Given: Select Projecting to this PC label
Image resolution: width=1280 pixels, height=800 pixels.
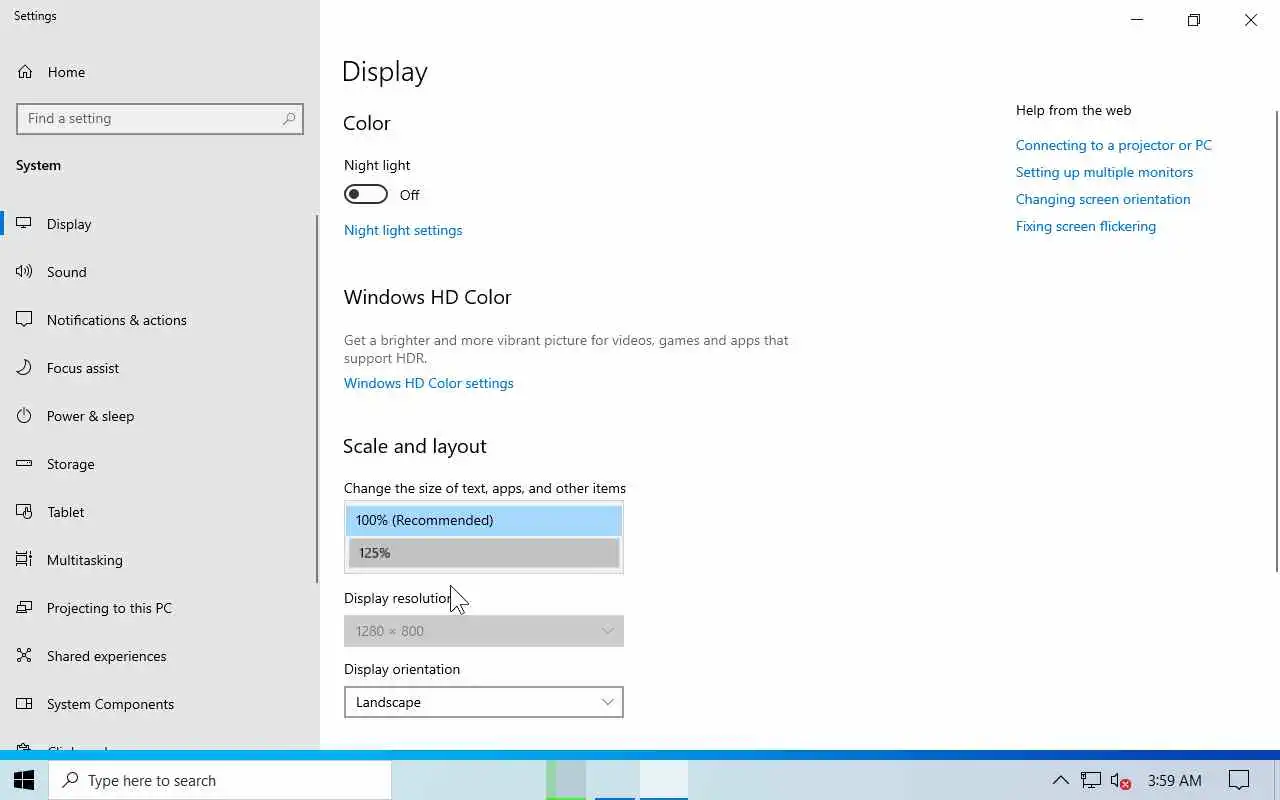Looking at the screenshot, I should coord(109,608).
